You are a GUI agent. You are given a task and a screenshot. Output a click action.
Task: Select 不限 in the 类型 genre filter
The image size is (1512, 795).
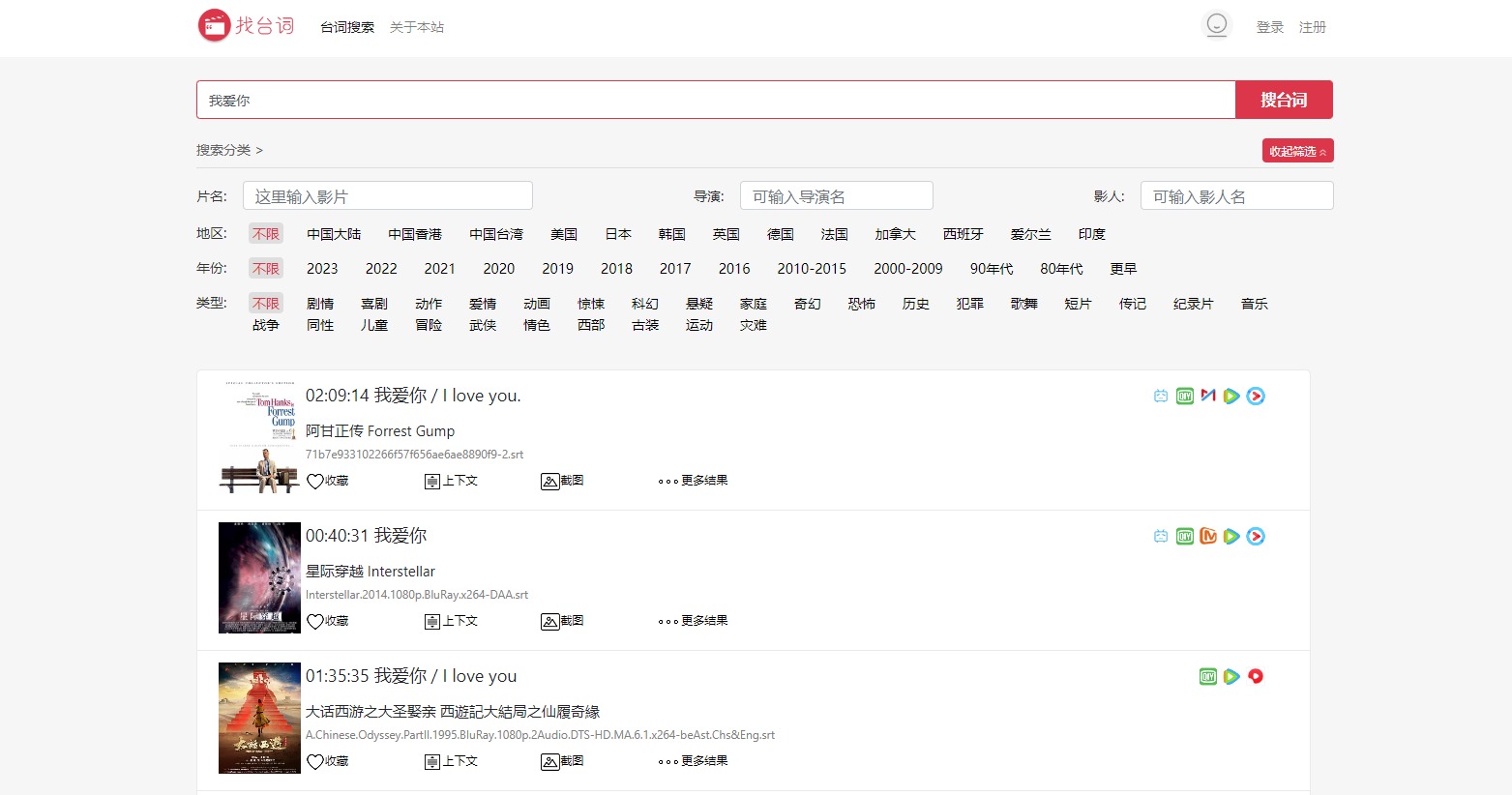tap(266, 304)
